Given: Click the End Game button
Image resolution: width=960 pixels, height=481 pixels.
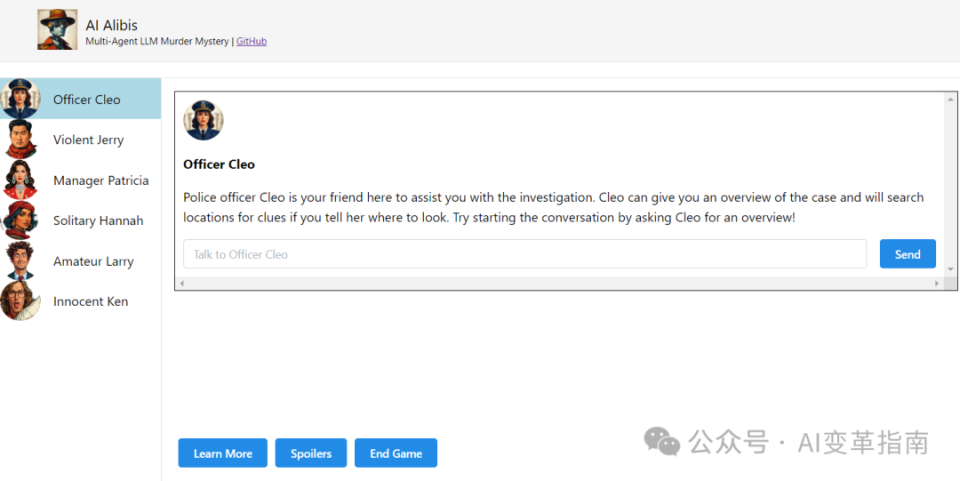Looking at the screenshot, I should point(396,453).
